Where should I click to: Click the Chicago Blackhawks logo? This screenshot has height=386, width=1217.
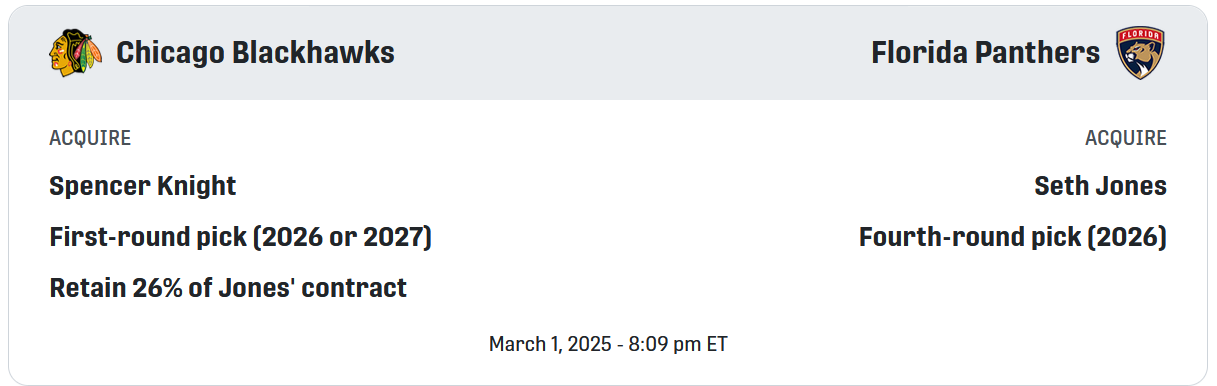coord(75,53)
